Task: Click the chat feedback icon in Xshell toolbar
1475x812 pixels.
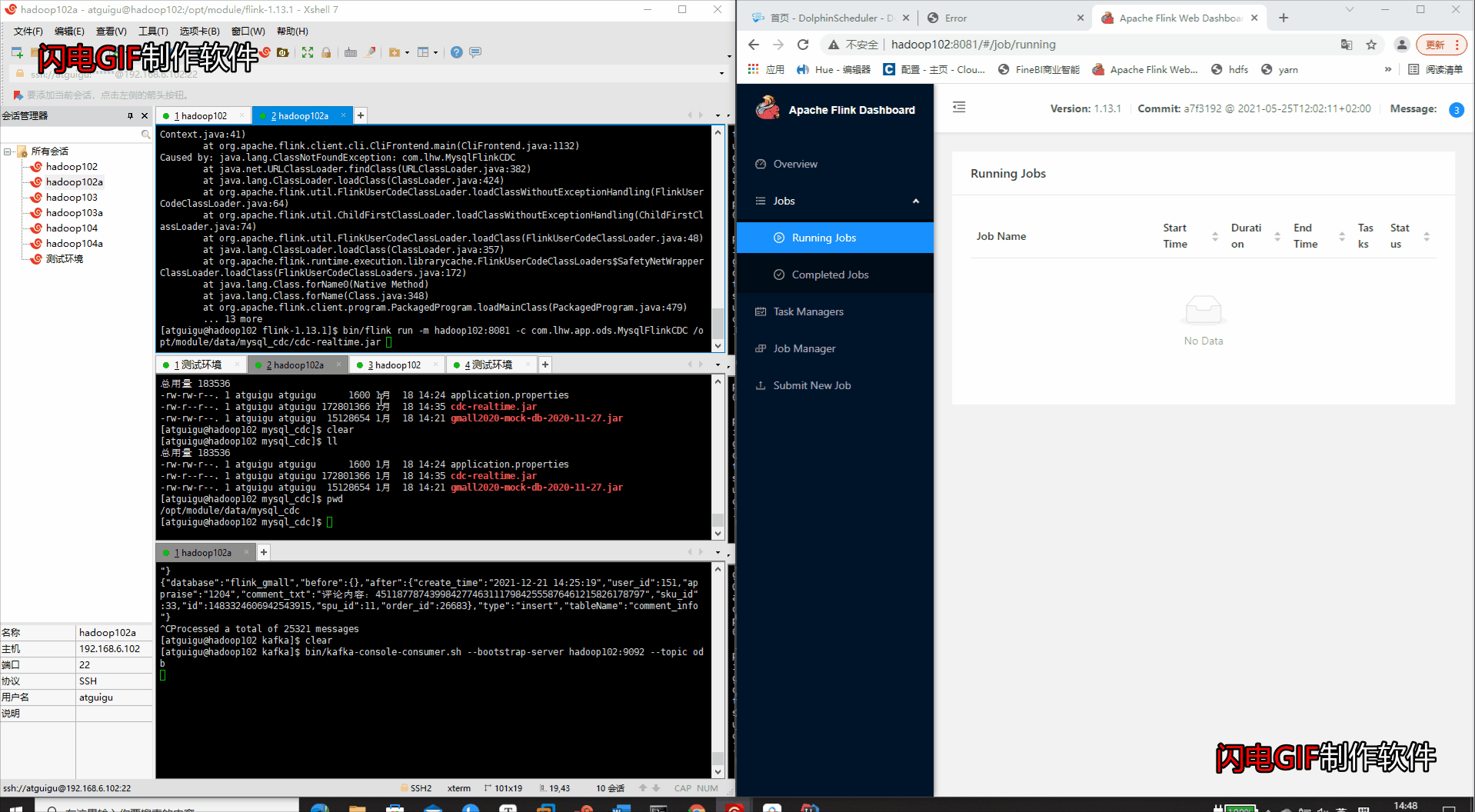Action: (x=475, y=52)
